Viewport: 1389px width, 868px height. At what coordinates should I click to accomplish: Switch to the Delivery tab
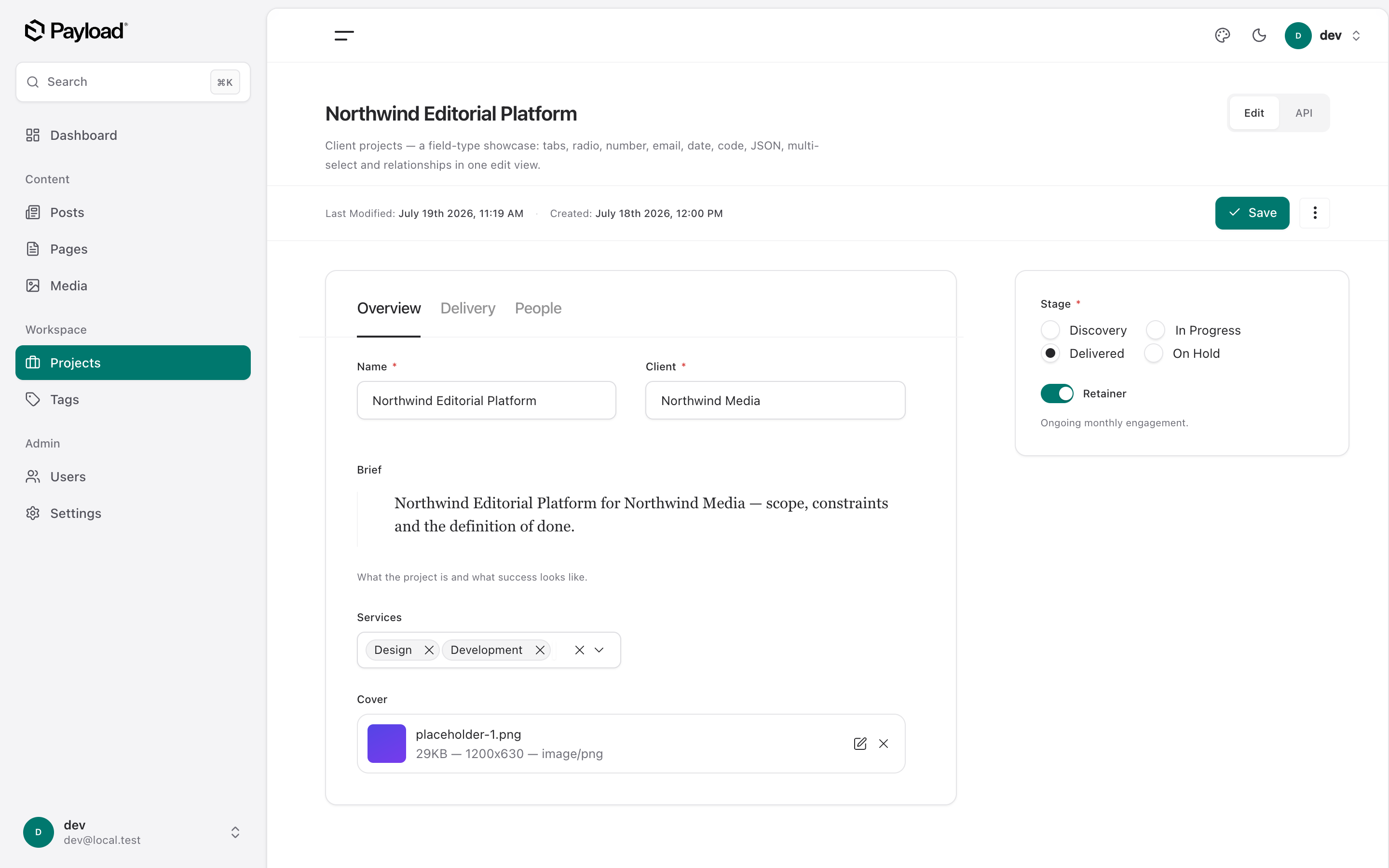click(468, 308)
